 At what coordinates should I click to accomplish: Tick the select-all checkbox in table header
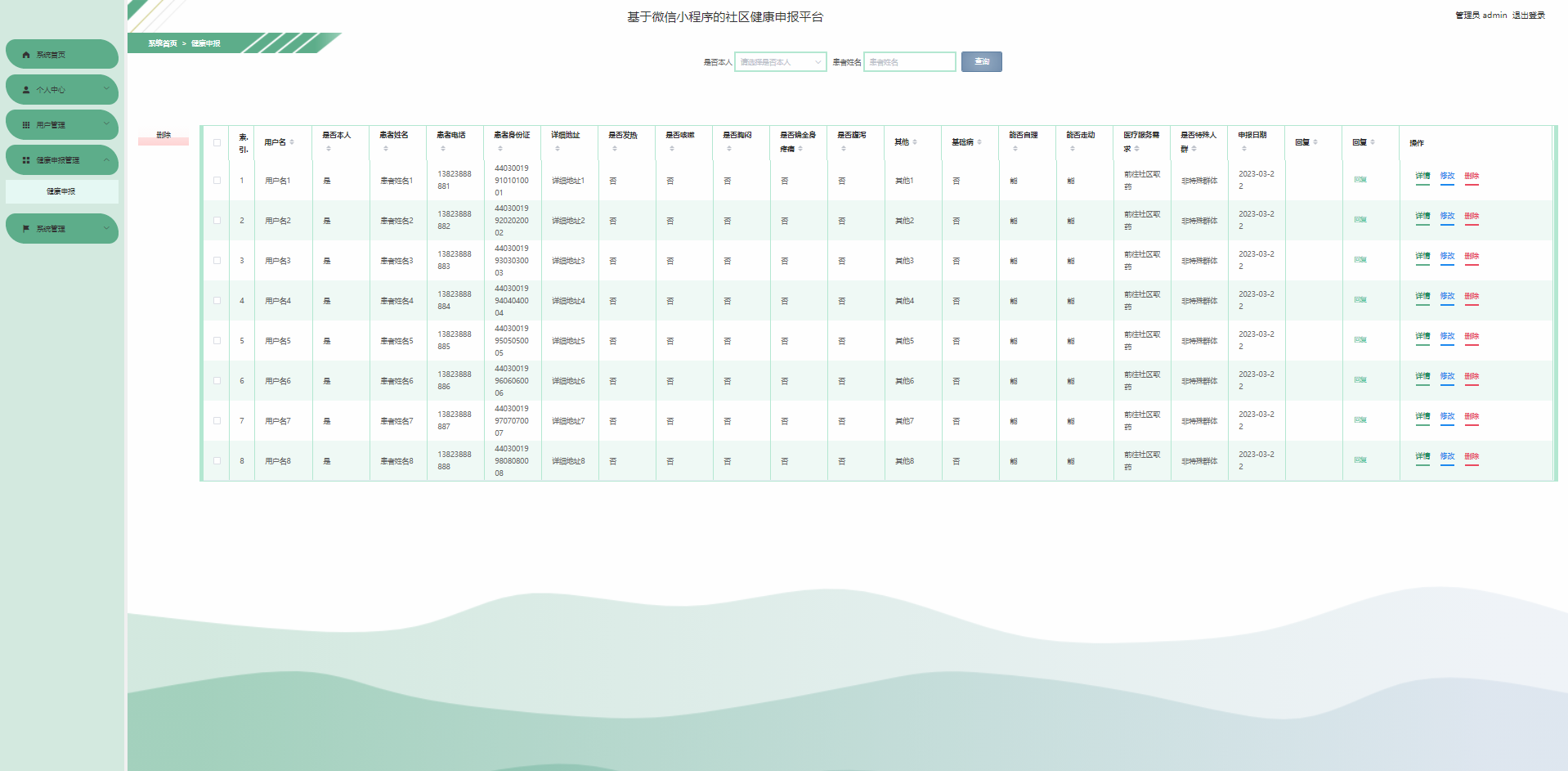tap(217, 142)
